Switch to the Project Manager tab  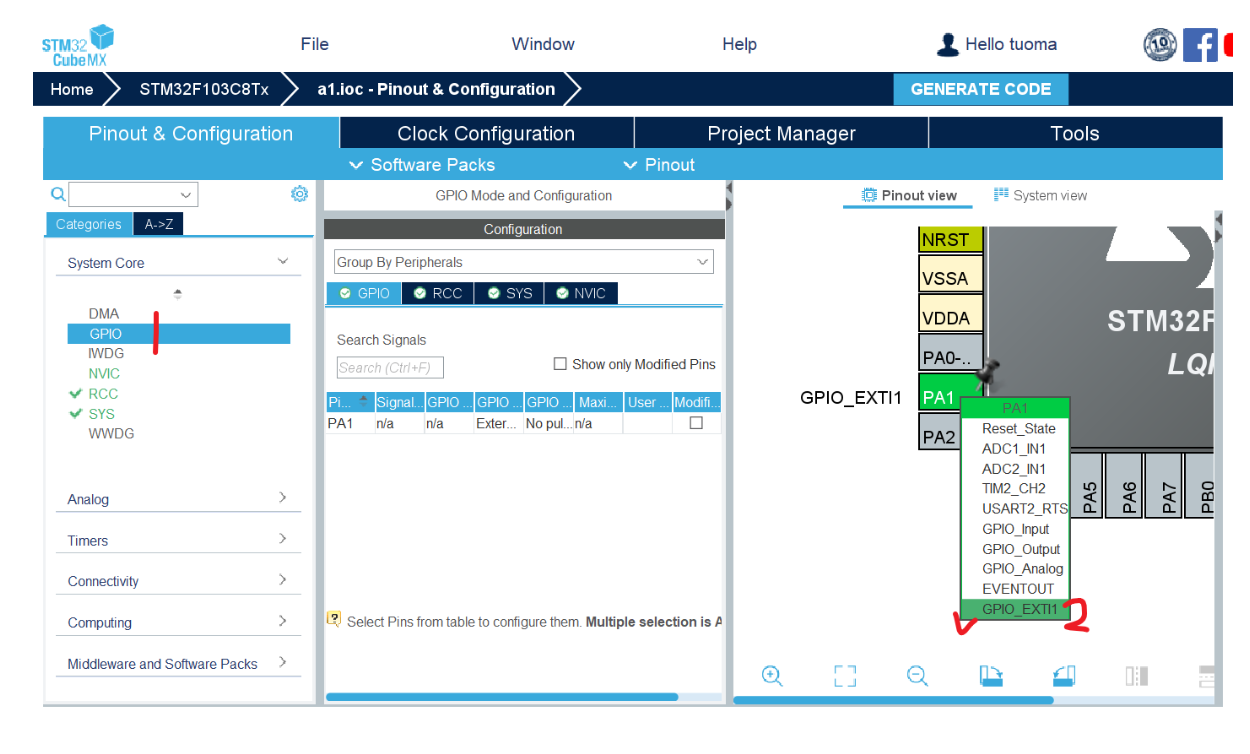[781, 133]
